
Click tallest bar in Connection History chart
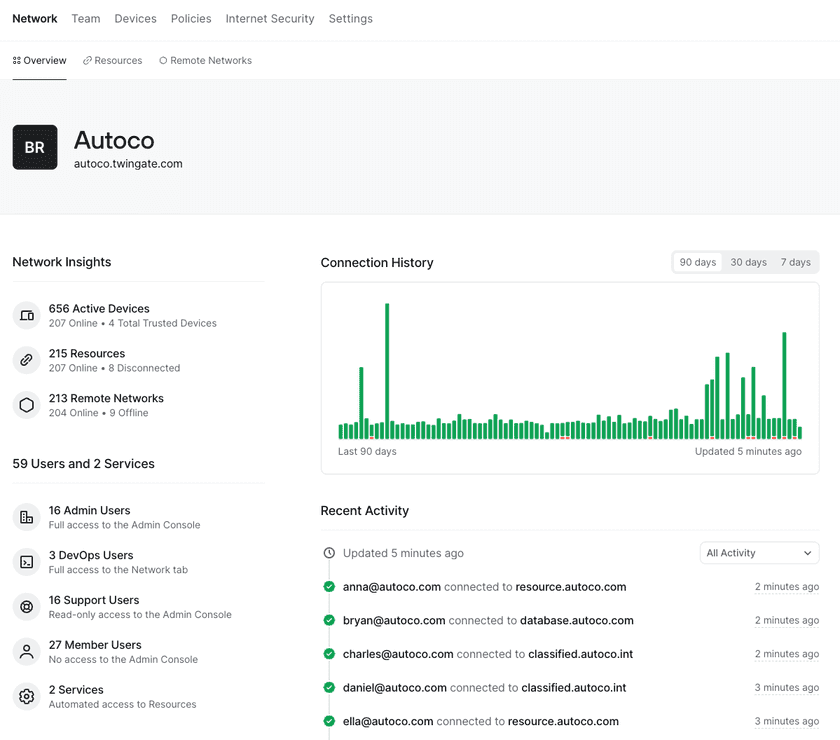coord(387,371)
